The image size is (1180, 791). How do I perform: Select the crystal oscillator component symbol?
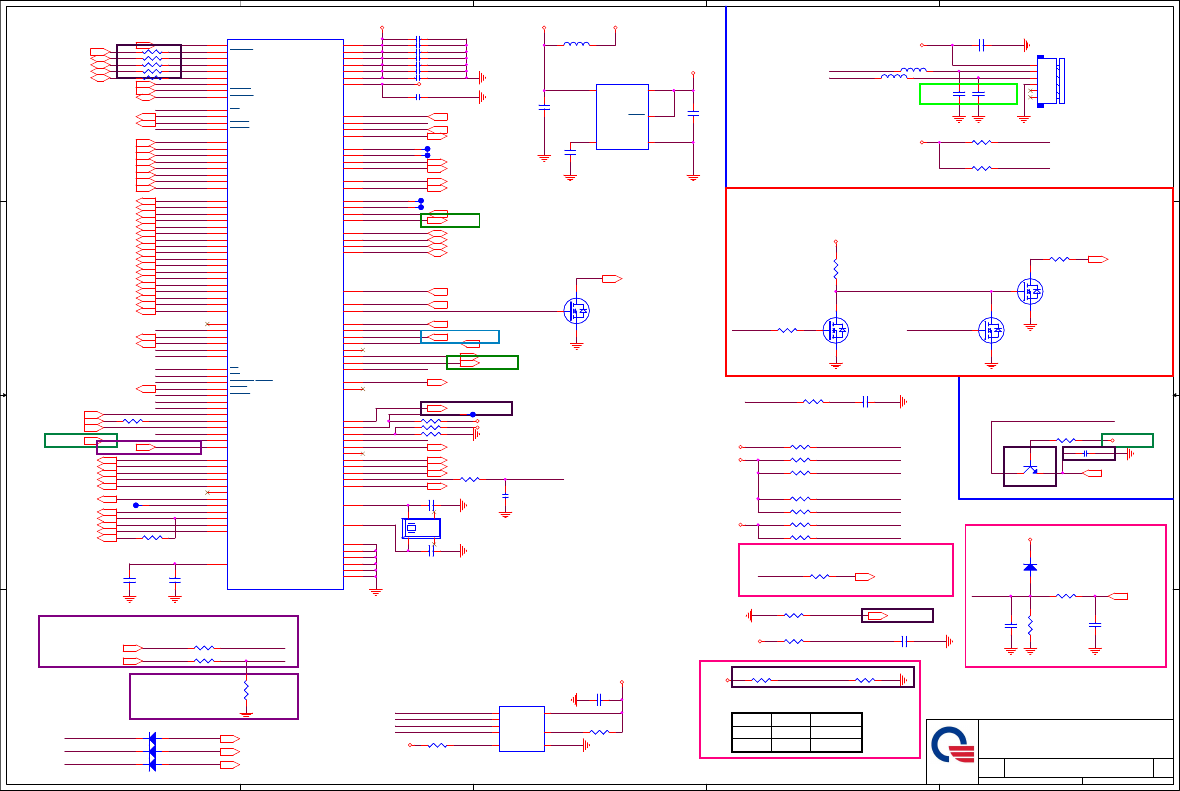click(421, 528)
